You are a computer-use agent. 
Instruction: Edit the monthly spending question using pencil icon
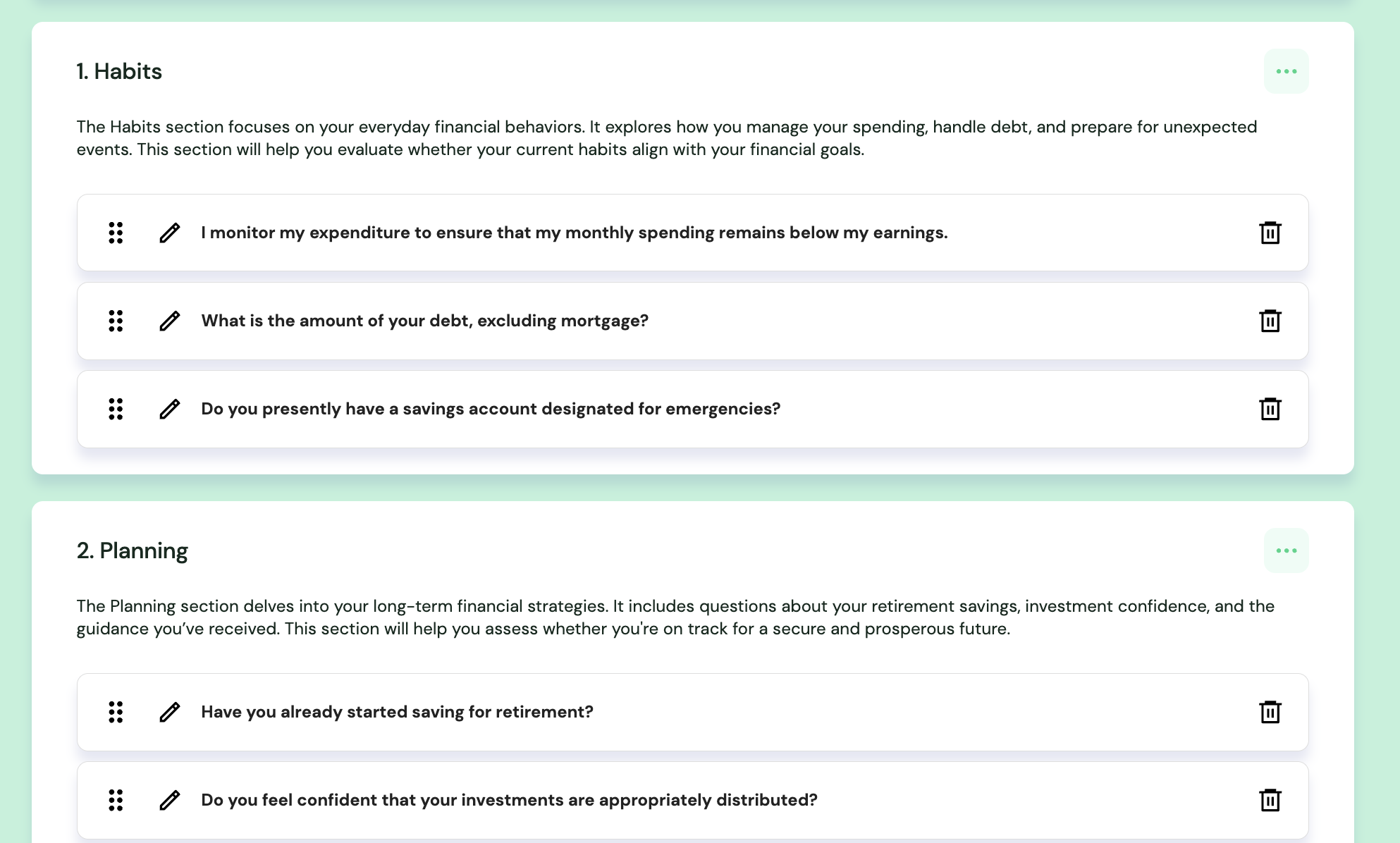click(x=169, y=233)
